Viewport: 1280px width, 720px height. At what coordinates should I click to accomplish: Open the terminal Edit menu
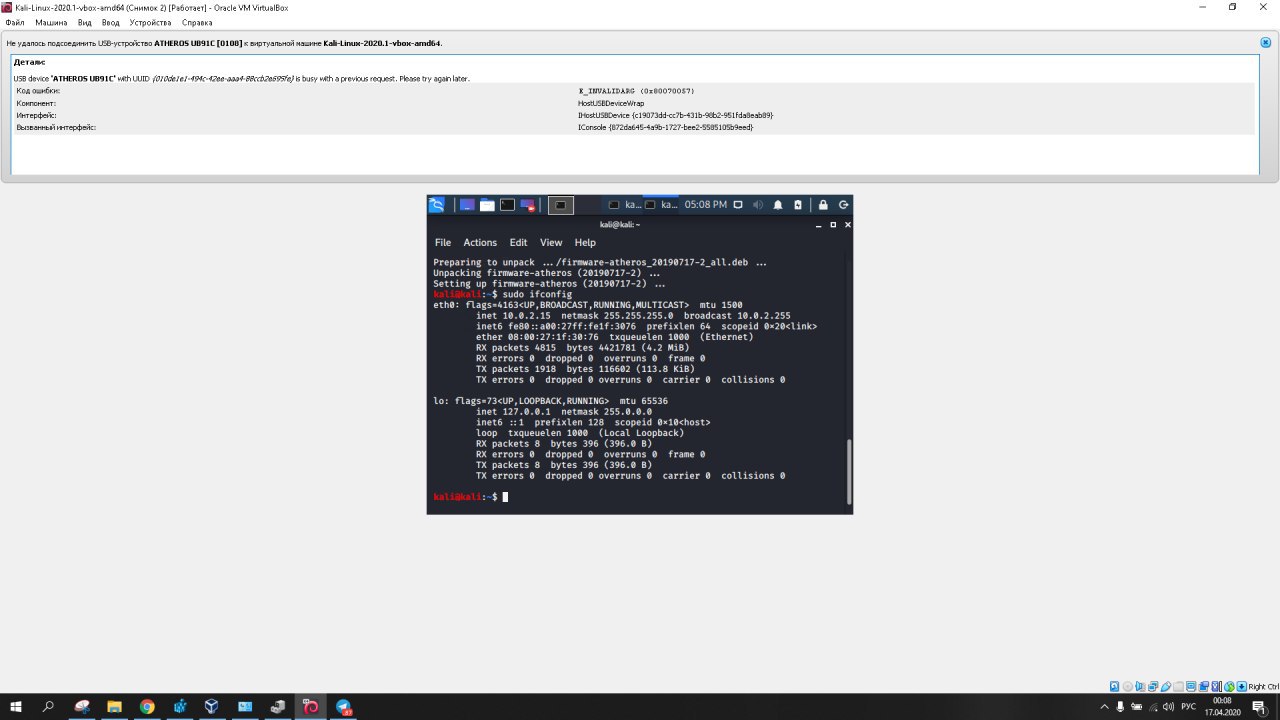(518, 243)
